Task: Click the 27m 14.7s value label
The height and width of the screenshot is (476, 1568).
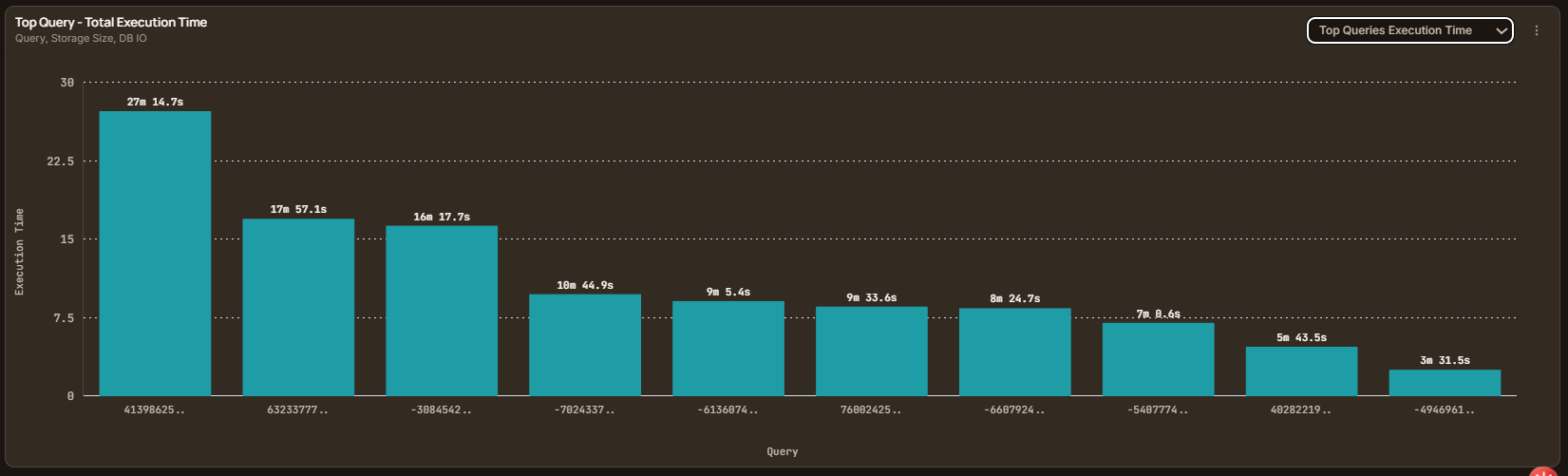Action: point(155,102)
